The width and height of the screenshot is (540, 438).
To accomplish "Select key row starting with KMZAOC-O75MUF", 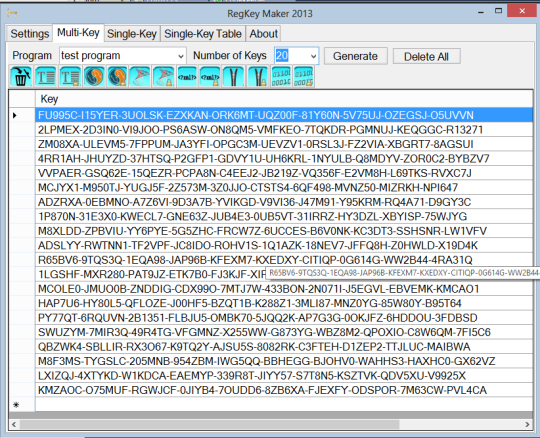I will 284,390.
